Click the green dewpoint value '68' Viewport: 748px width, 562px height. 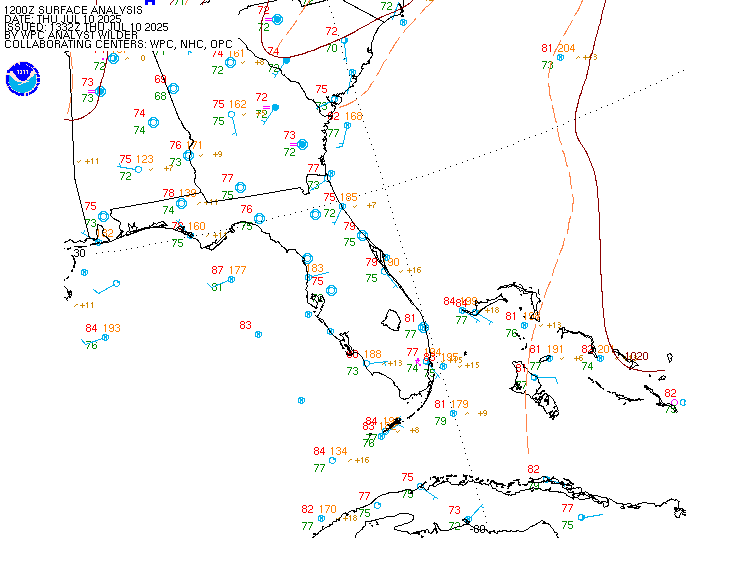160,96
